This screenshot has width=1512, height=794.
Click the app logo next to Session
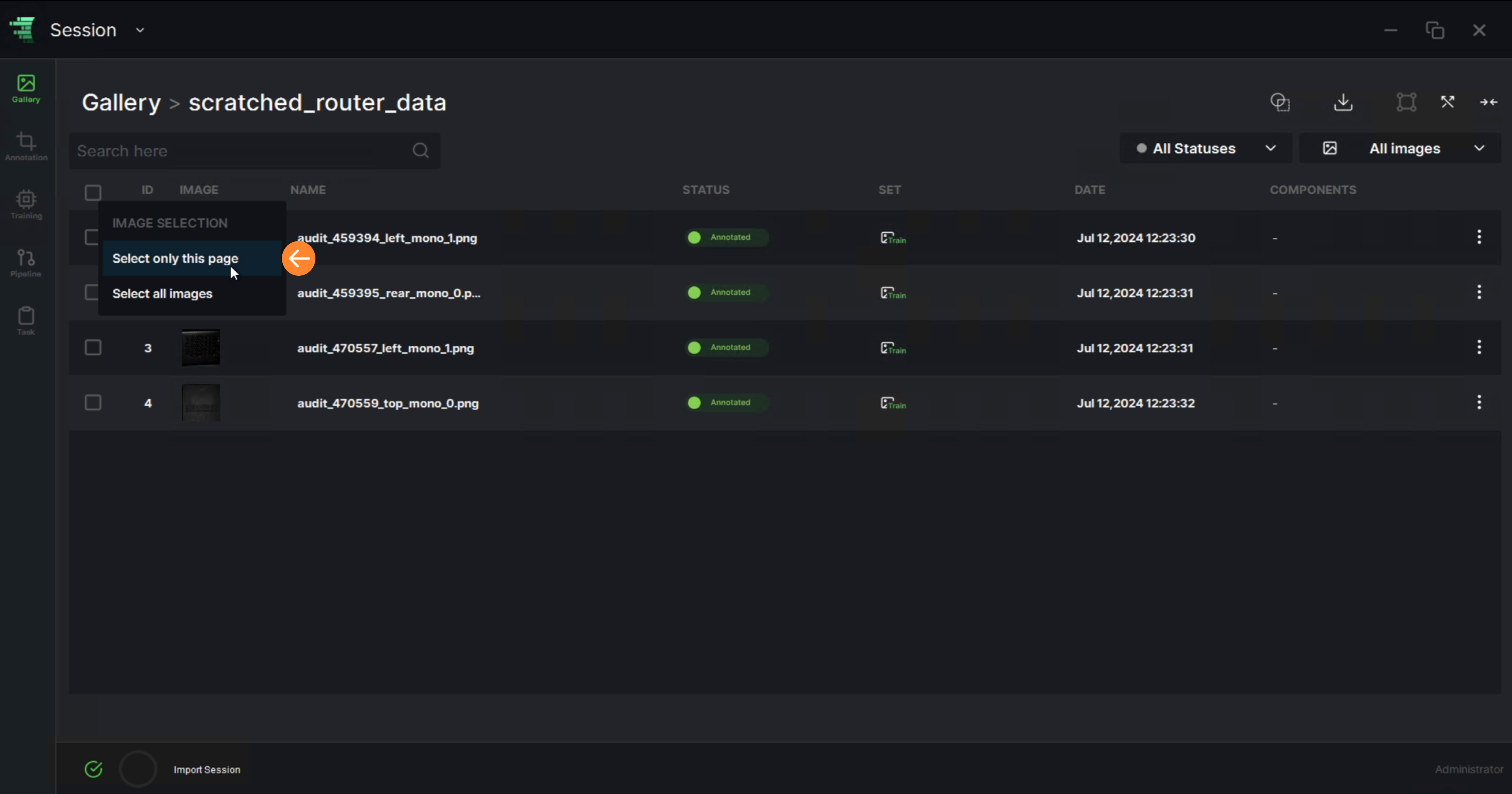pos(23,30)
